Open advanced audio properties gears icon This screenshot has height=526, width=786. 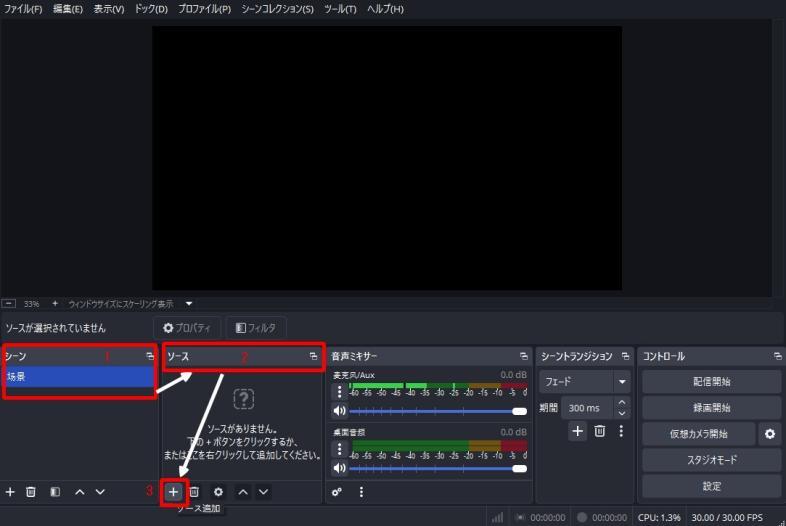337,492
